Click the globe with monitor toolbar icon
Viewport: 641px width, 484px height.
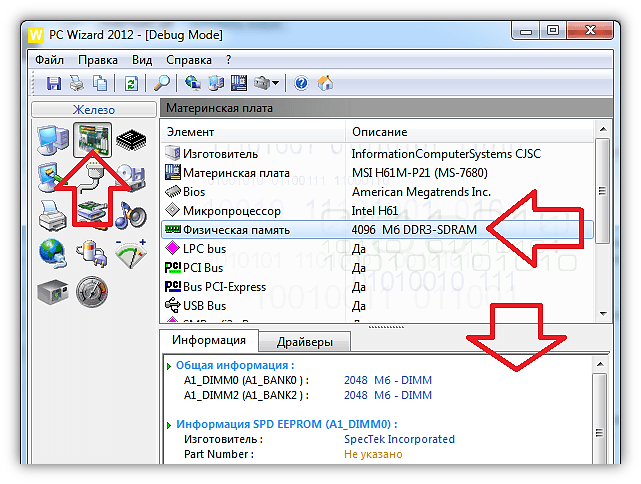(193, 83)
